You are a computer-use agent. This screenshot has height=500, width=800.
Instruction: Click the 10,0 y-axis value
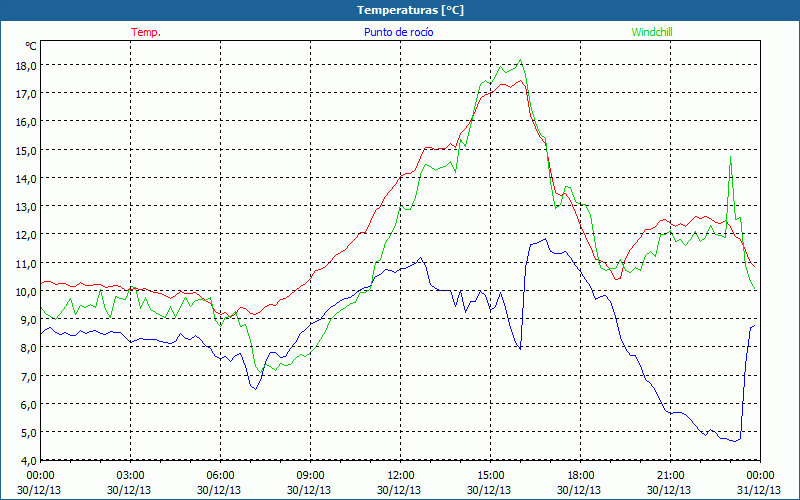(26, 291)
